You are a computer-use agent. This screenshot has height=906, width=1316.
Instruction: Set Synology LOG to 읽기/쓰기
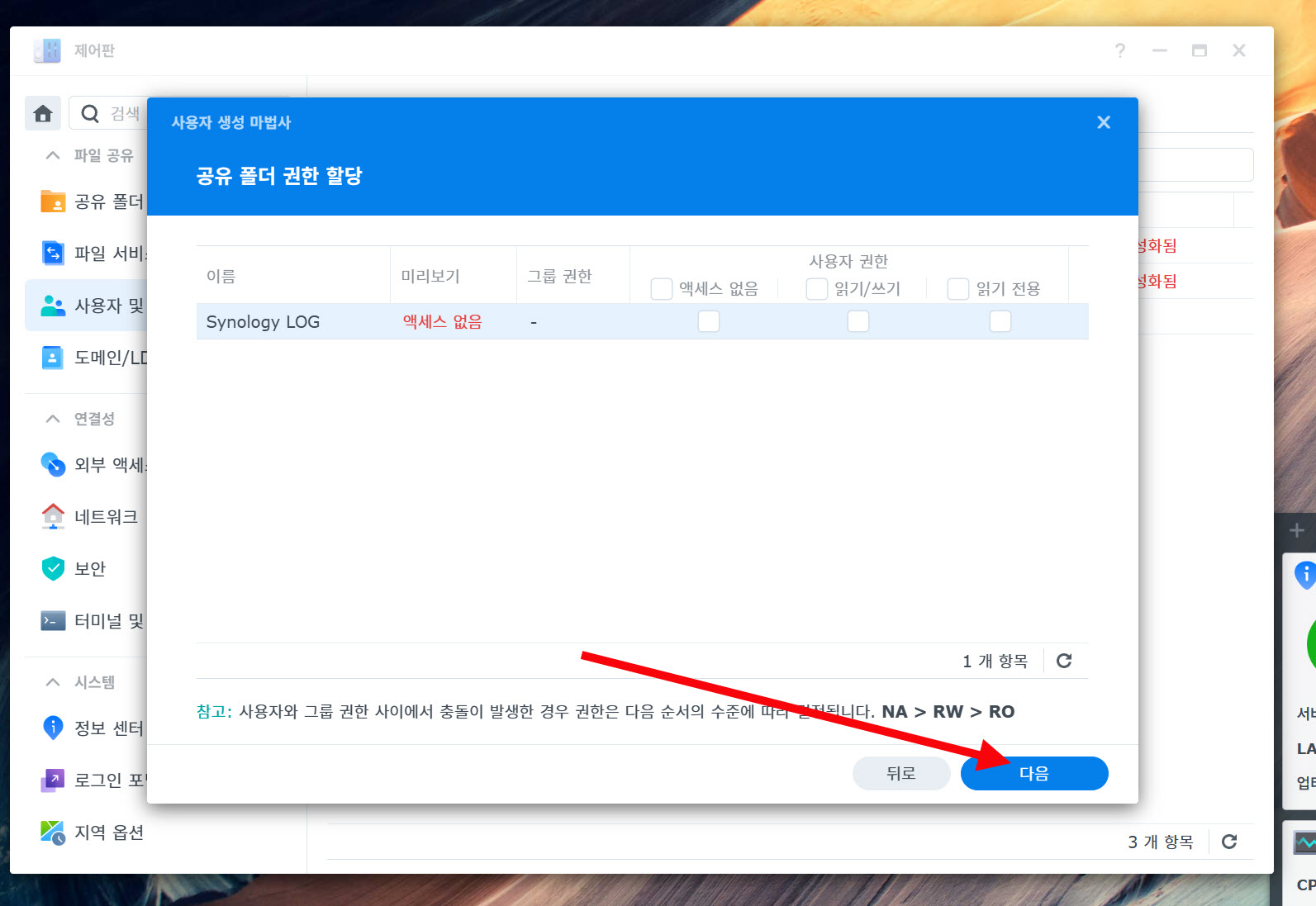click(x=858, y=321)
